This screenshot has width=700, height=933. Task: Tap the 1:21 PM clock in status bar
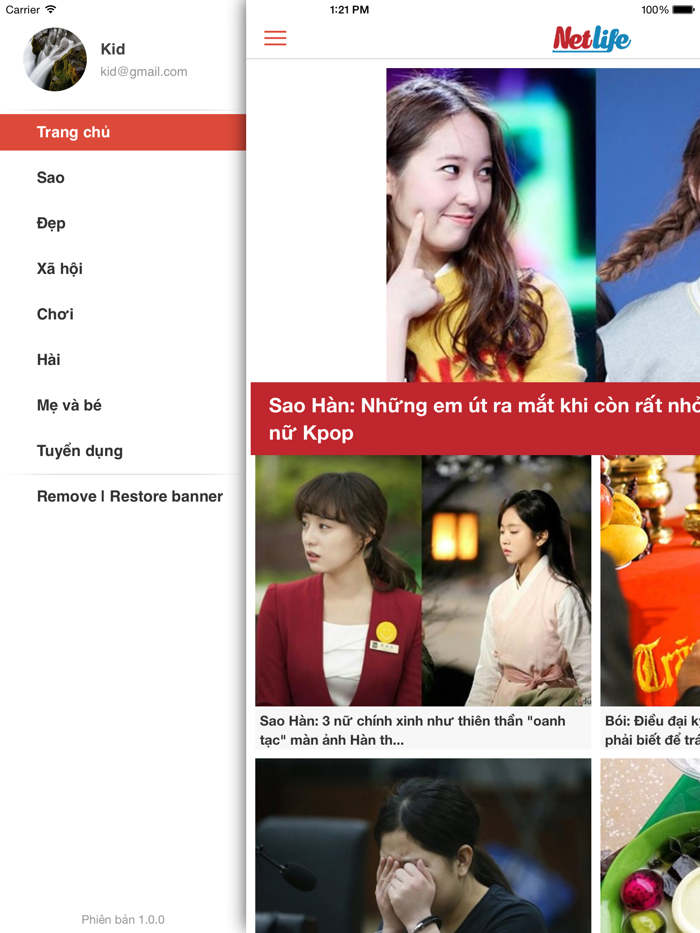(349, 10)
